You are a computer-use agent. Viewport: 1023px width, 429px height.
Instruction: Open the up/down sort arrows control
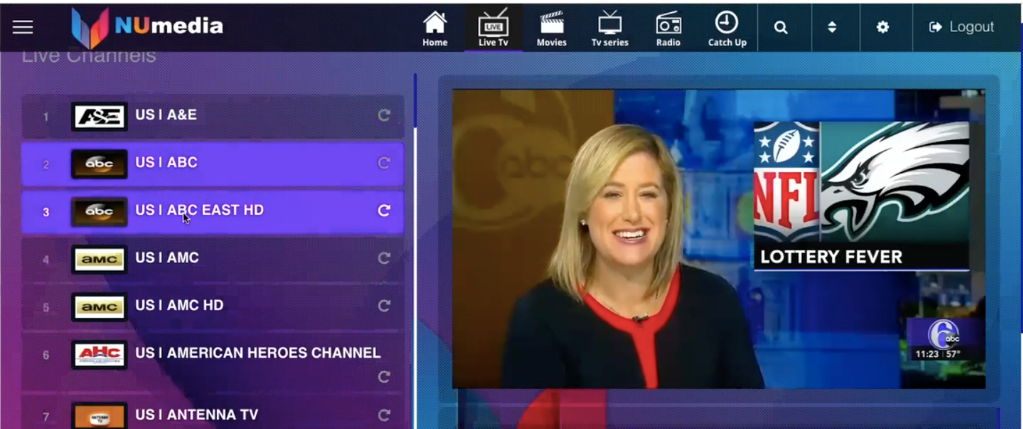click(x=832, y=27)
